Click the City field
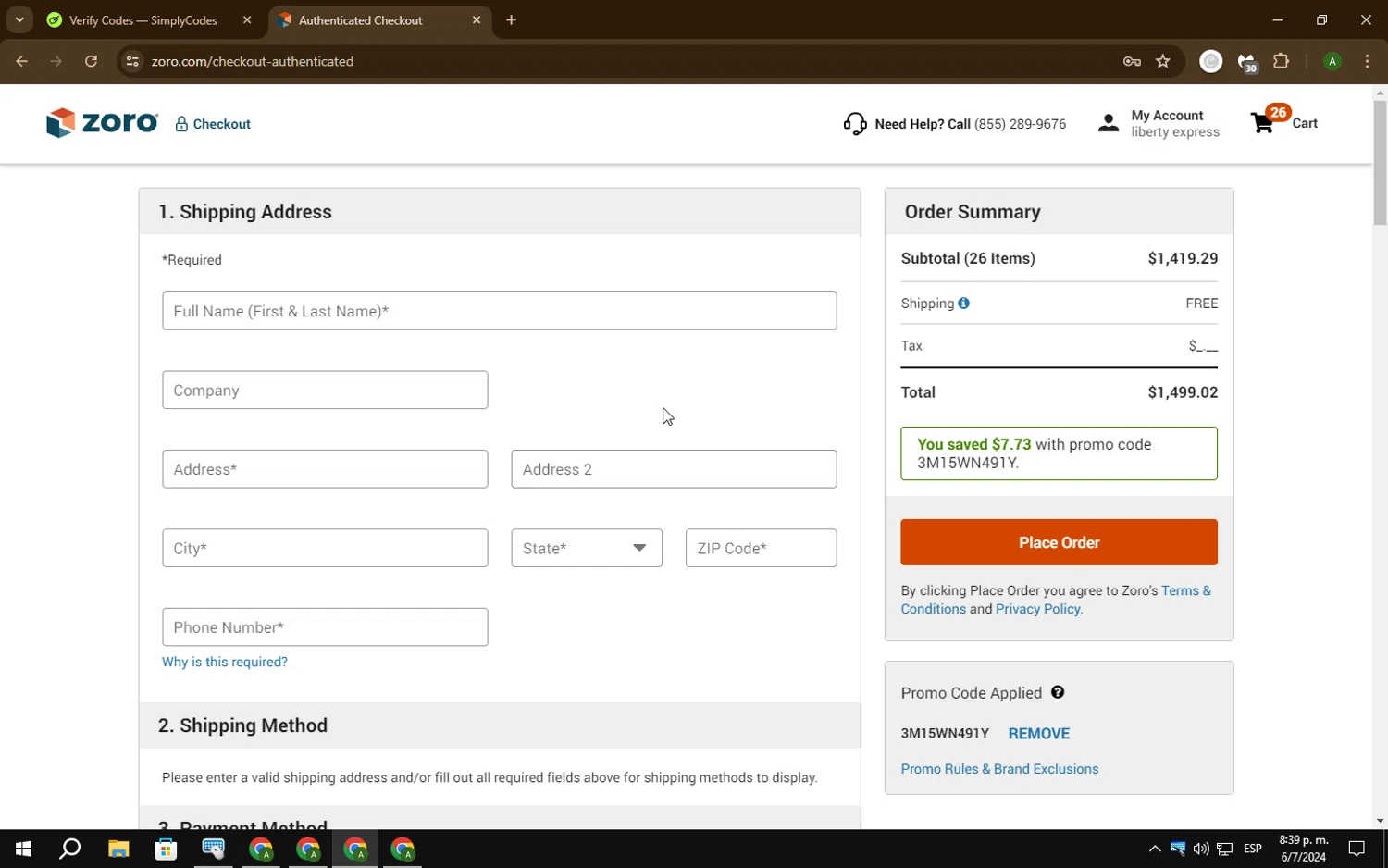 [325, 548]
